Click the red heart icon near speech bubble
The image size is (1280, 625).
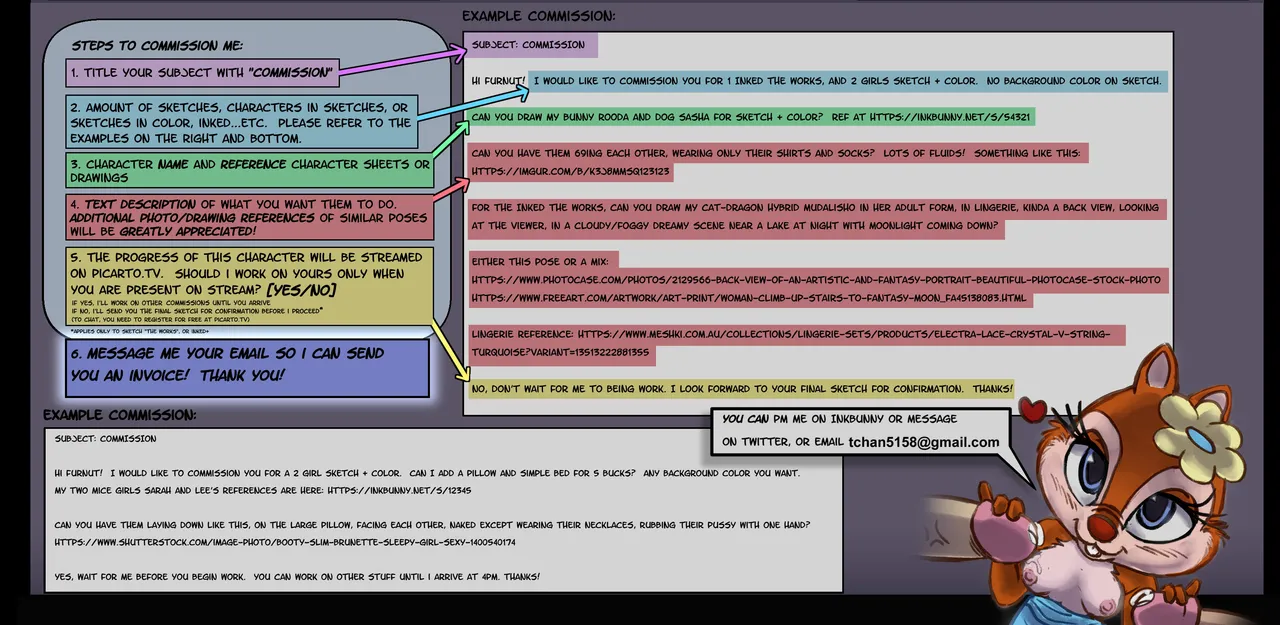click(x=1031, y=407)
